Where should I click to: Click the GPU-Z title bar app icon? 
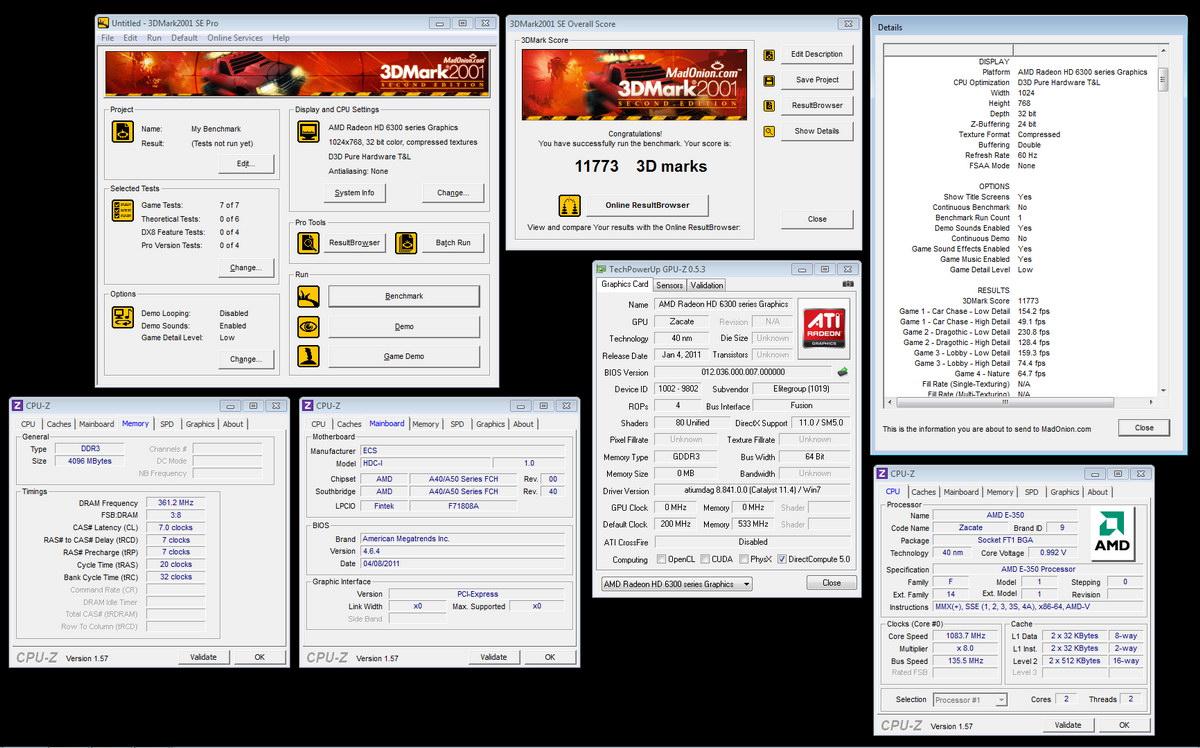click(600, 269)
